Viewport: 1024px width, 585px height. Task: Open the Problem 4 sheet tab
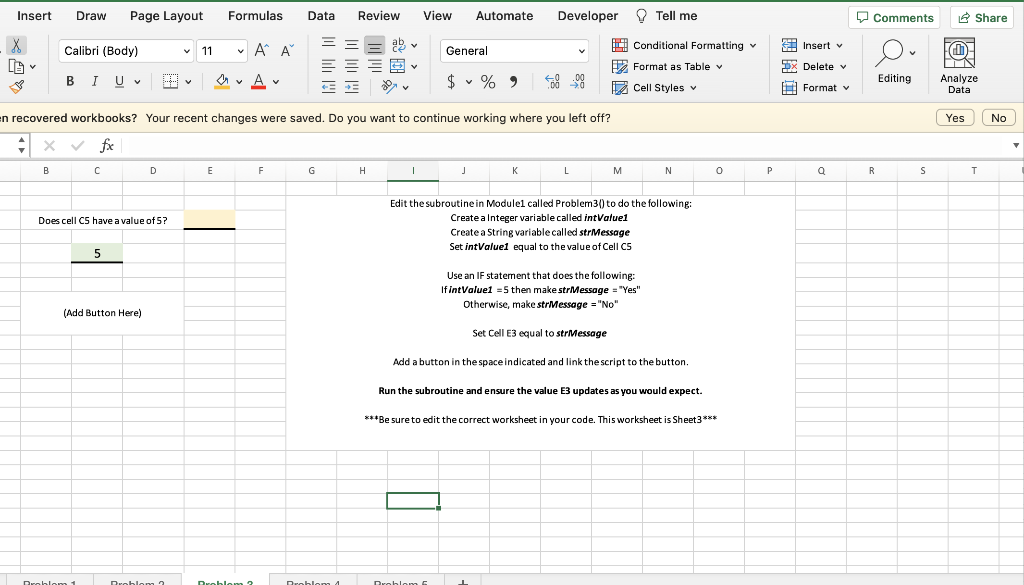(x=313, y=581)
